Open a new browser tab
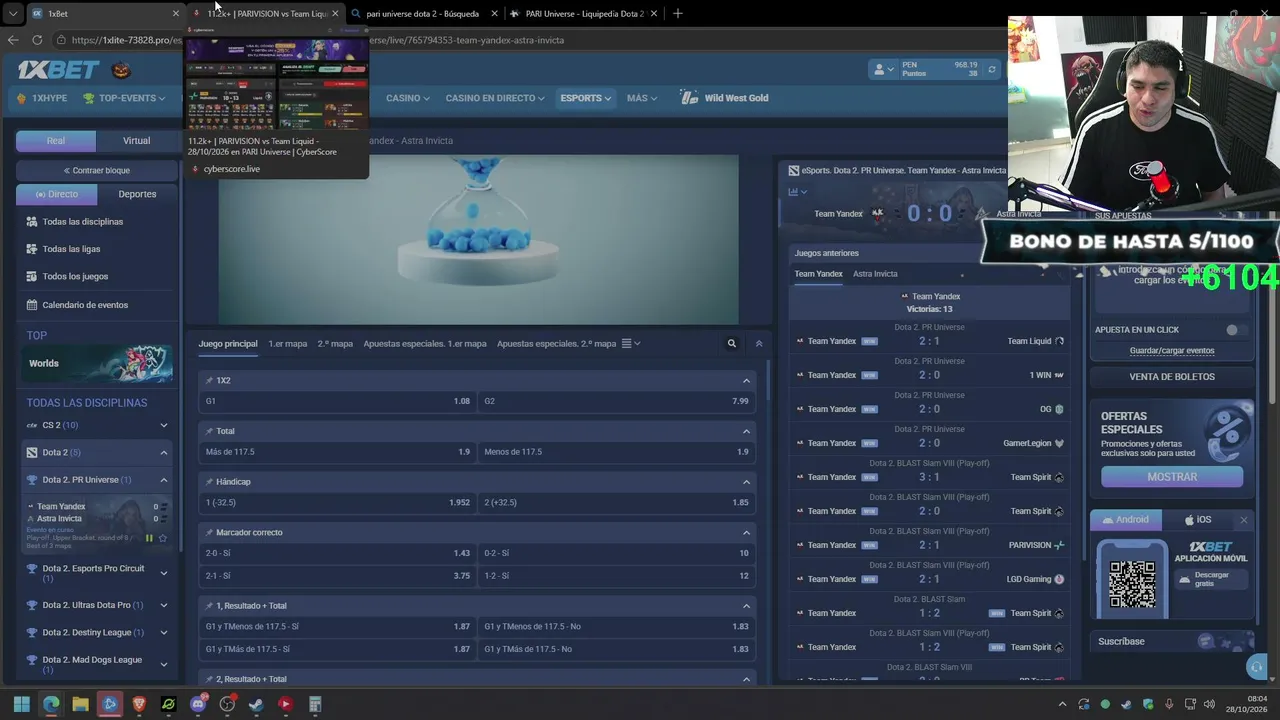This screenshot has width=1280, height=720. [677, 13]
